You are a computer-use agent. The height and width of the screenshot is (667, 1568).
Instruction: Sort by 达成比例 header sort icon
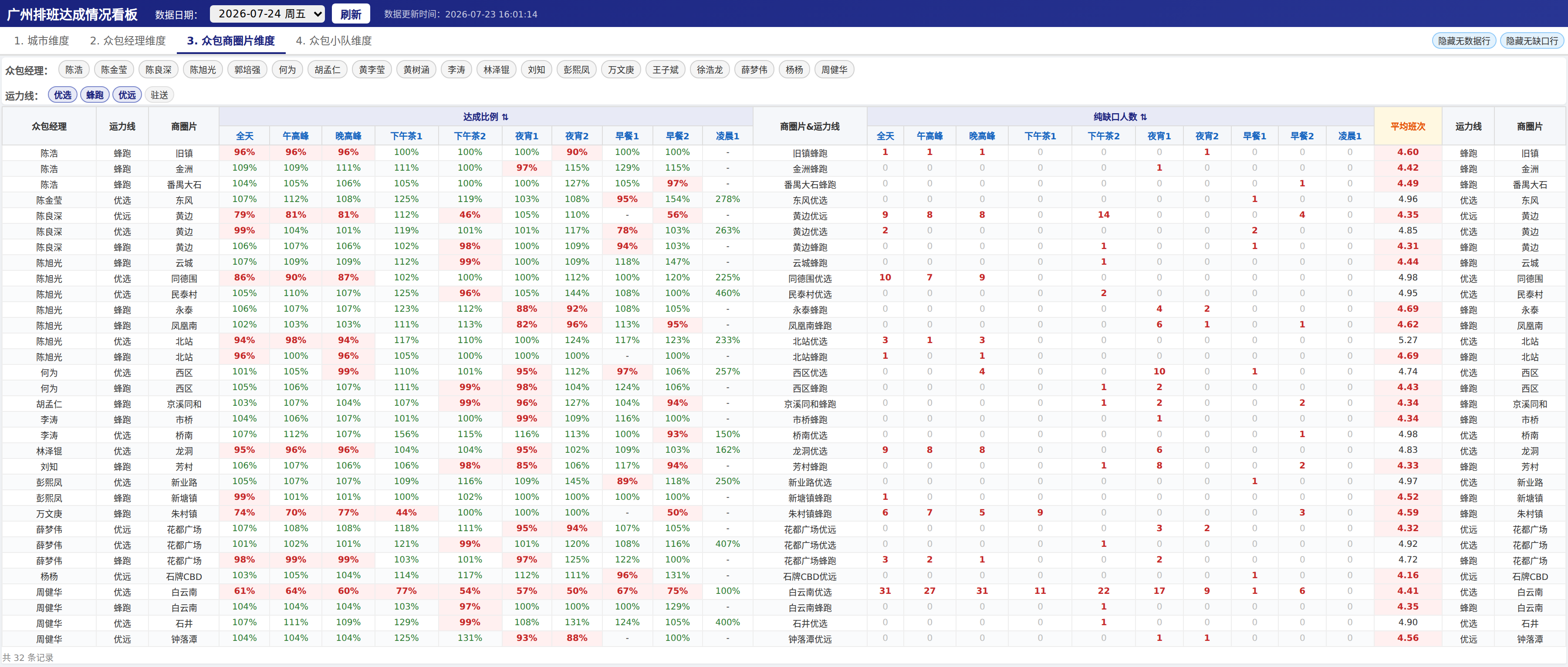505,117
